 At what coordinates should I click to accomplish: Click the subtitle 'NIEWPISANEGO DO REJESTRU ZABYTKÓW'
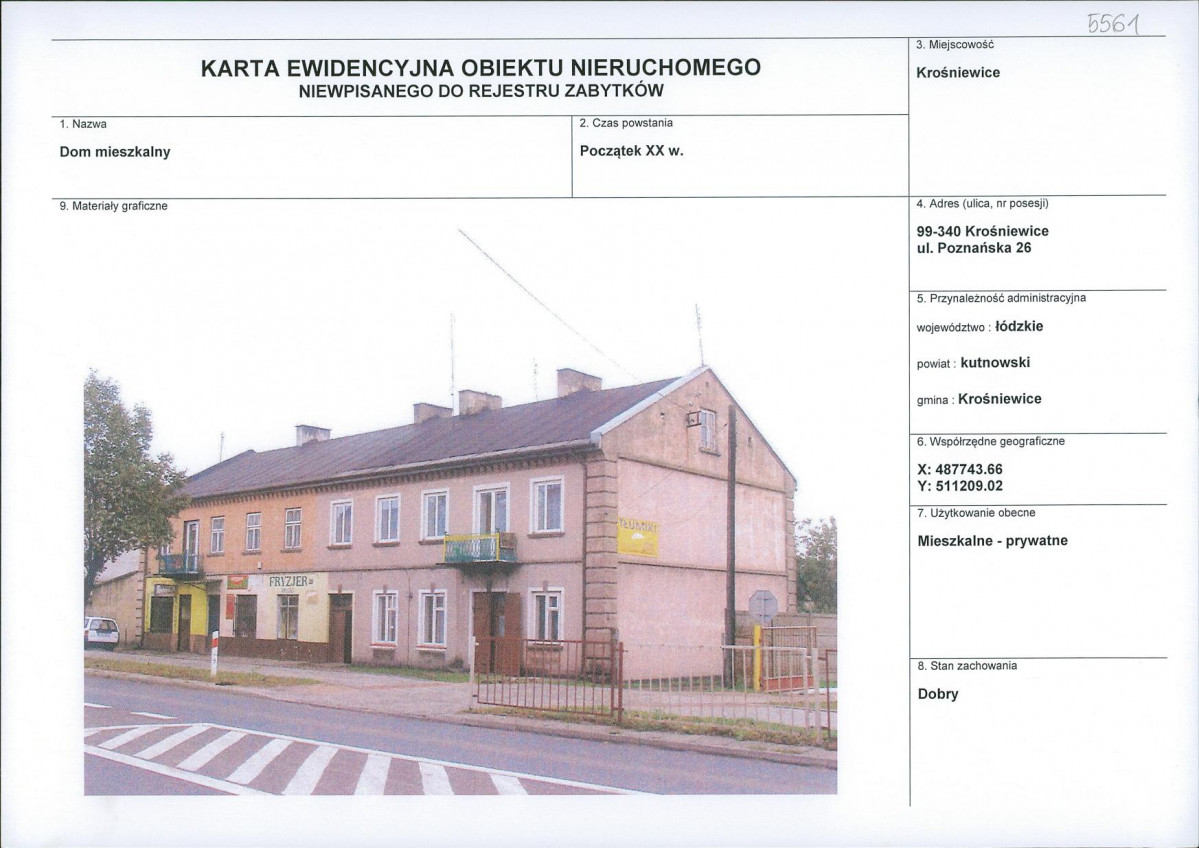point(481,91)
